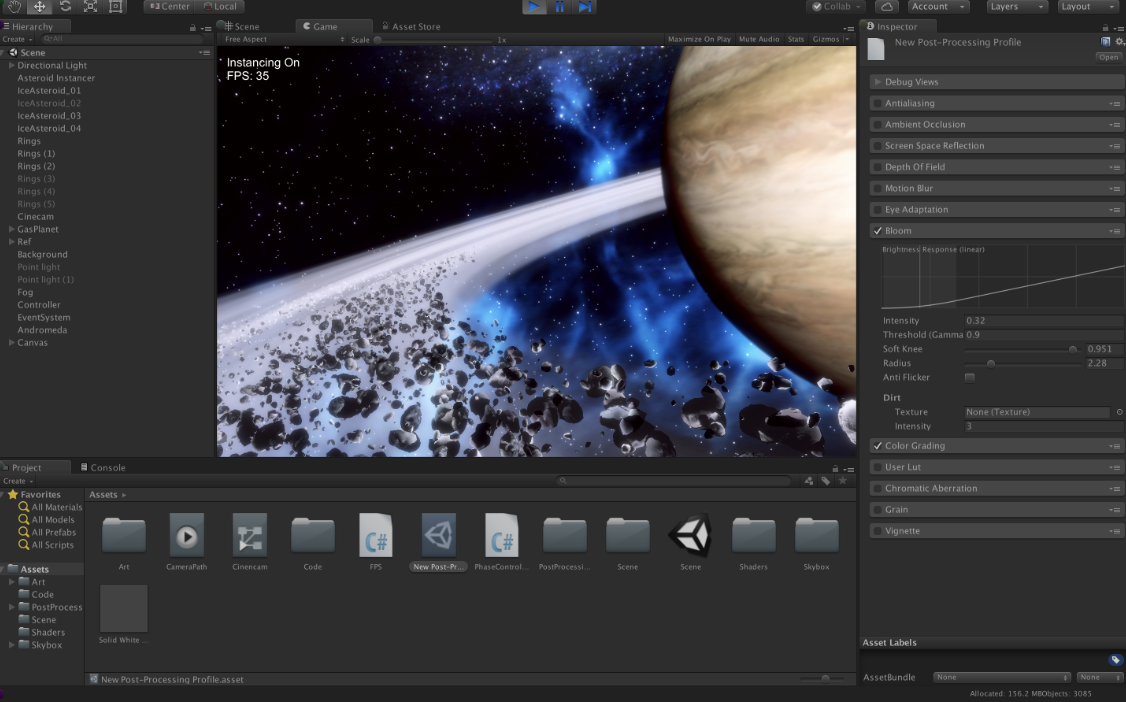Disable the Bloom effect checkbox
Viewport: 1126px width, 702px height.
[877, 231]
